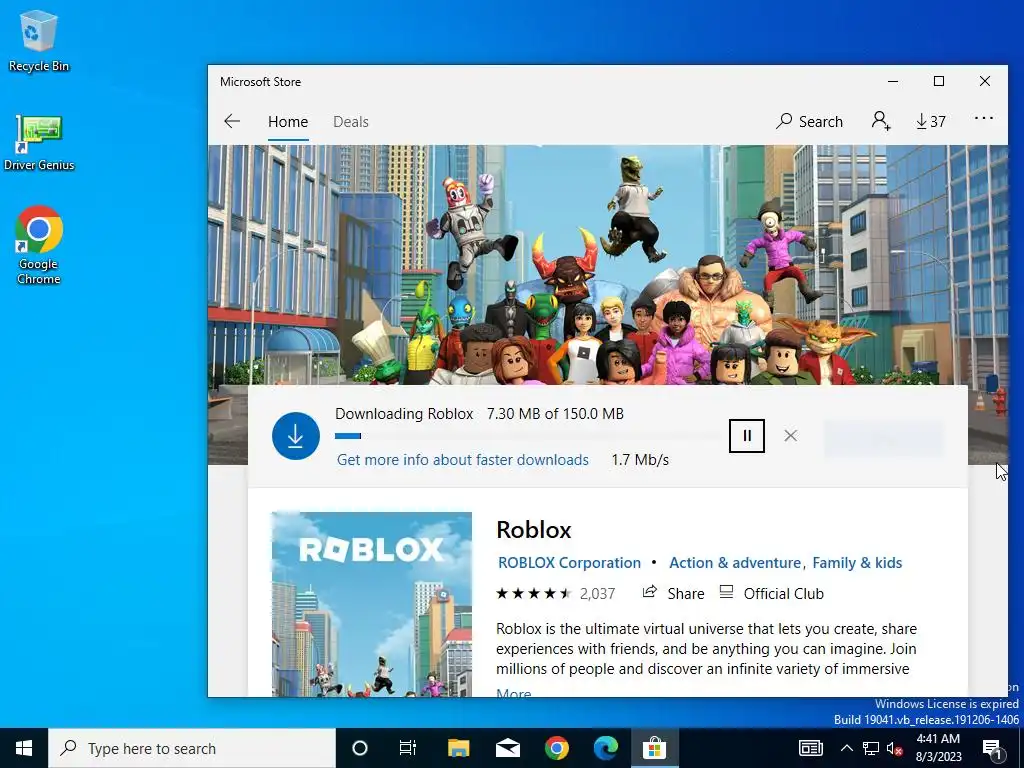This screenshot has width=1024, height=768.
Task: Go back with the Store back arrow
Action: tap(232, 121)
